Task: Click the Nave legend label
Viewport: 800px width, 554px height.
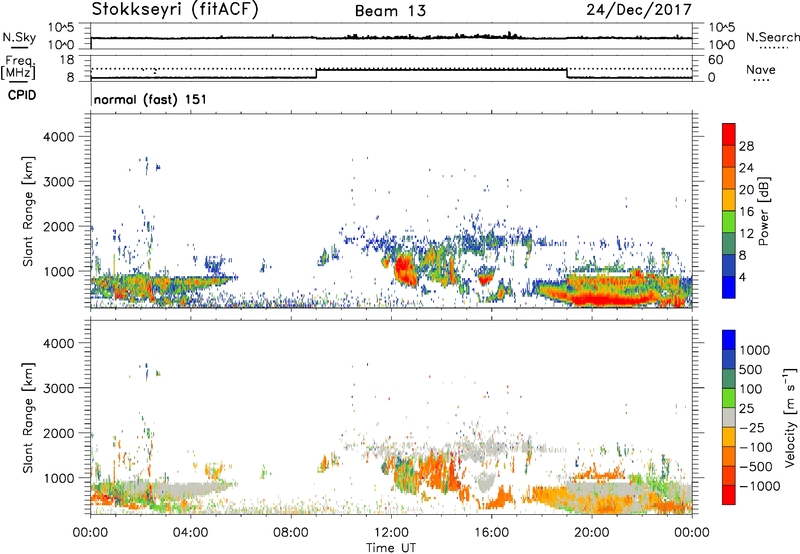Action: coord(761,70)
